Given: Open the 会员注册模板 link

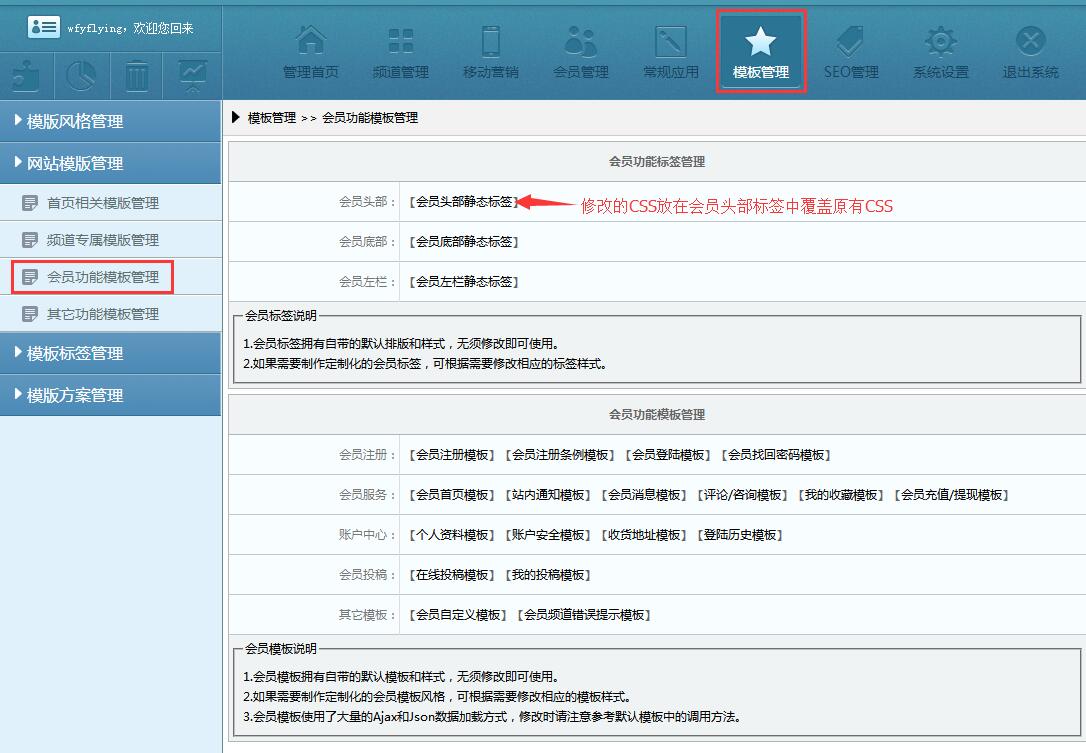Looking at the screenshot, I should 452,455.
